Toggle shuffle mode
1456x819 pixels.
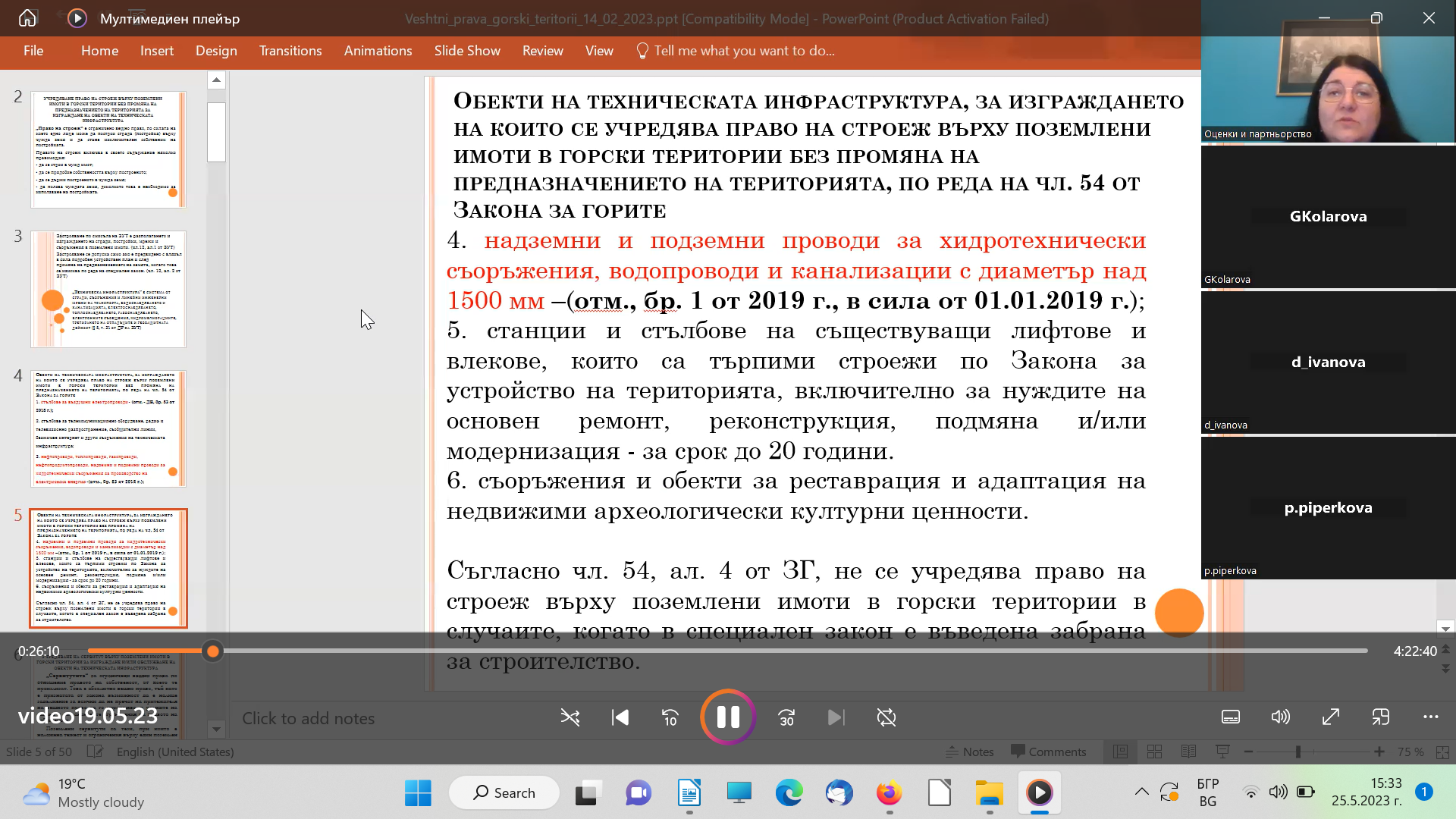[x=570, y=717]
